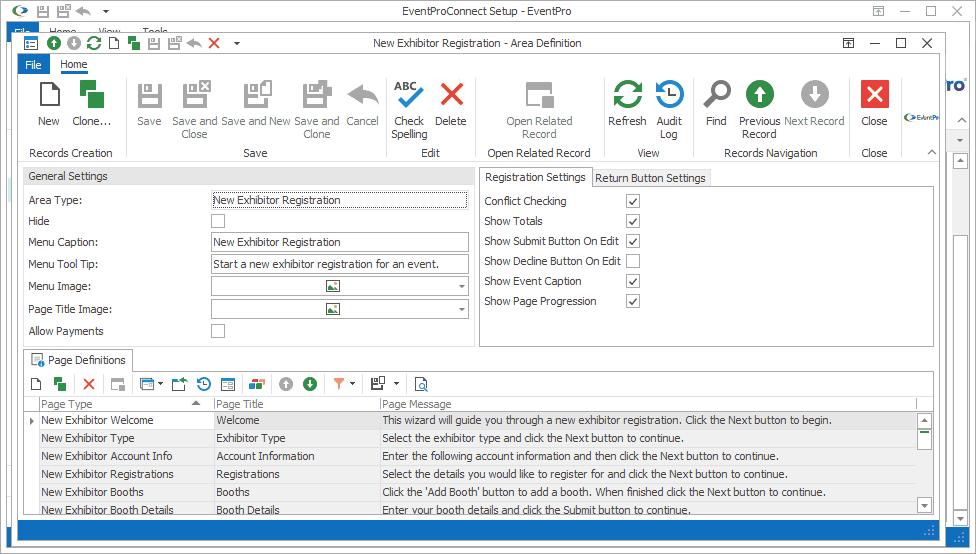Click the red Close ribbon icon

(x=875, y=95)
